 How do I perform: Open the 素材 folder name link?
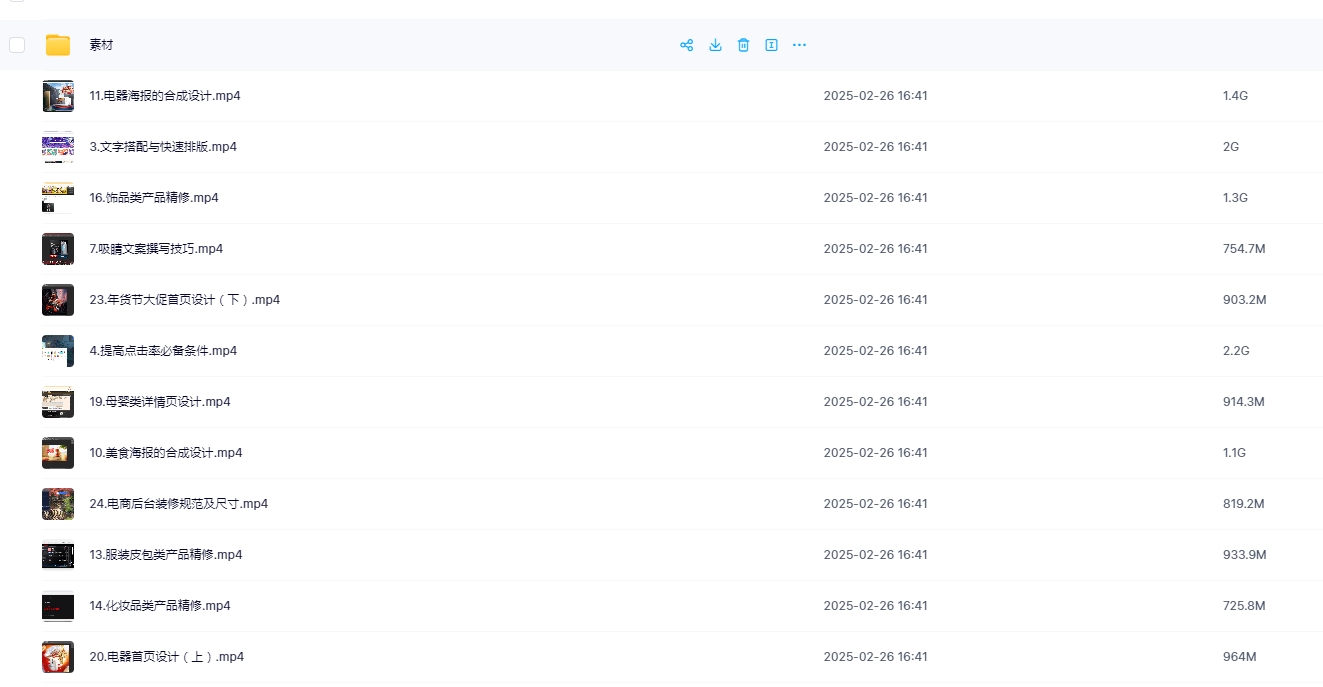(x=101, y=45)
